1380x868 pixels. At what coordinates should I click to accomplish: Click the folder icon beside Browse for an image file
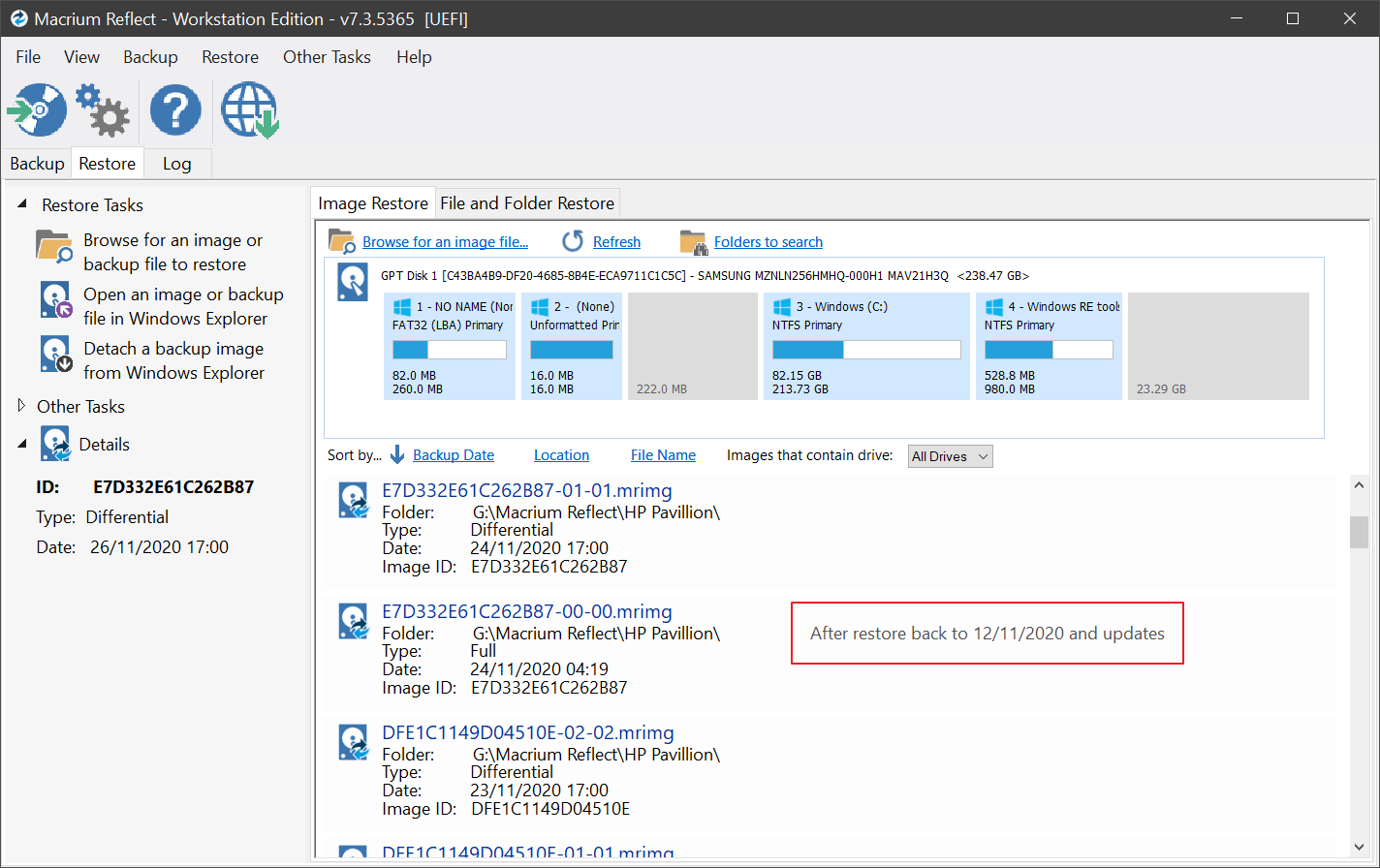click(342, 240)
